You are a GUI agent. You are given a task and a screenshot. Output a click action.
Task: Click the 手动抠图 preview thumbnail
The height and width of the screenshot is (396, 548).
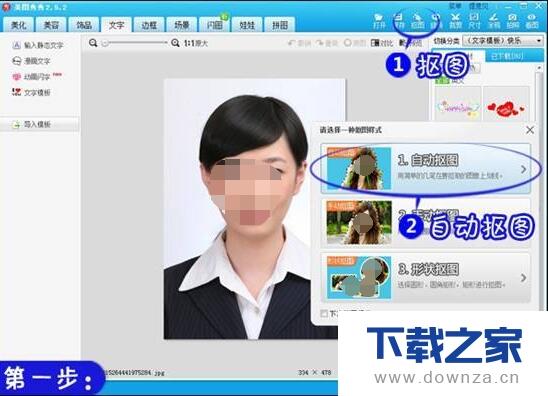coord(359,222)
